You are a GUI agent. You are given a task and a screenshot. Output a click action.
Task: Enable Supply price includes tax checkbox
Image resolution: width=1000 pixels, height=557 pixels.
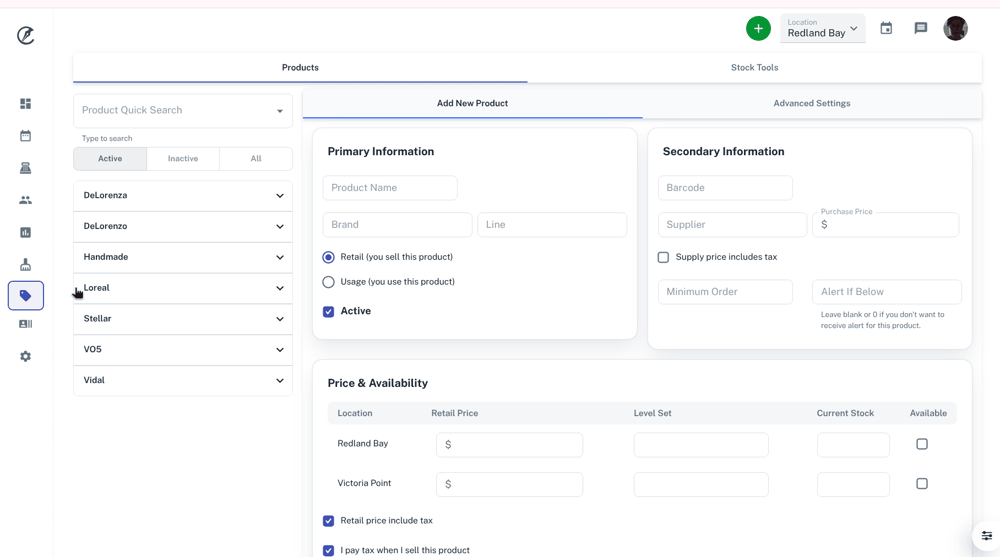tap(663, 257)
